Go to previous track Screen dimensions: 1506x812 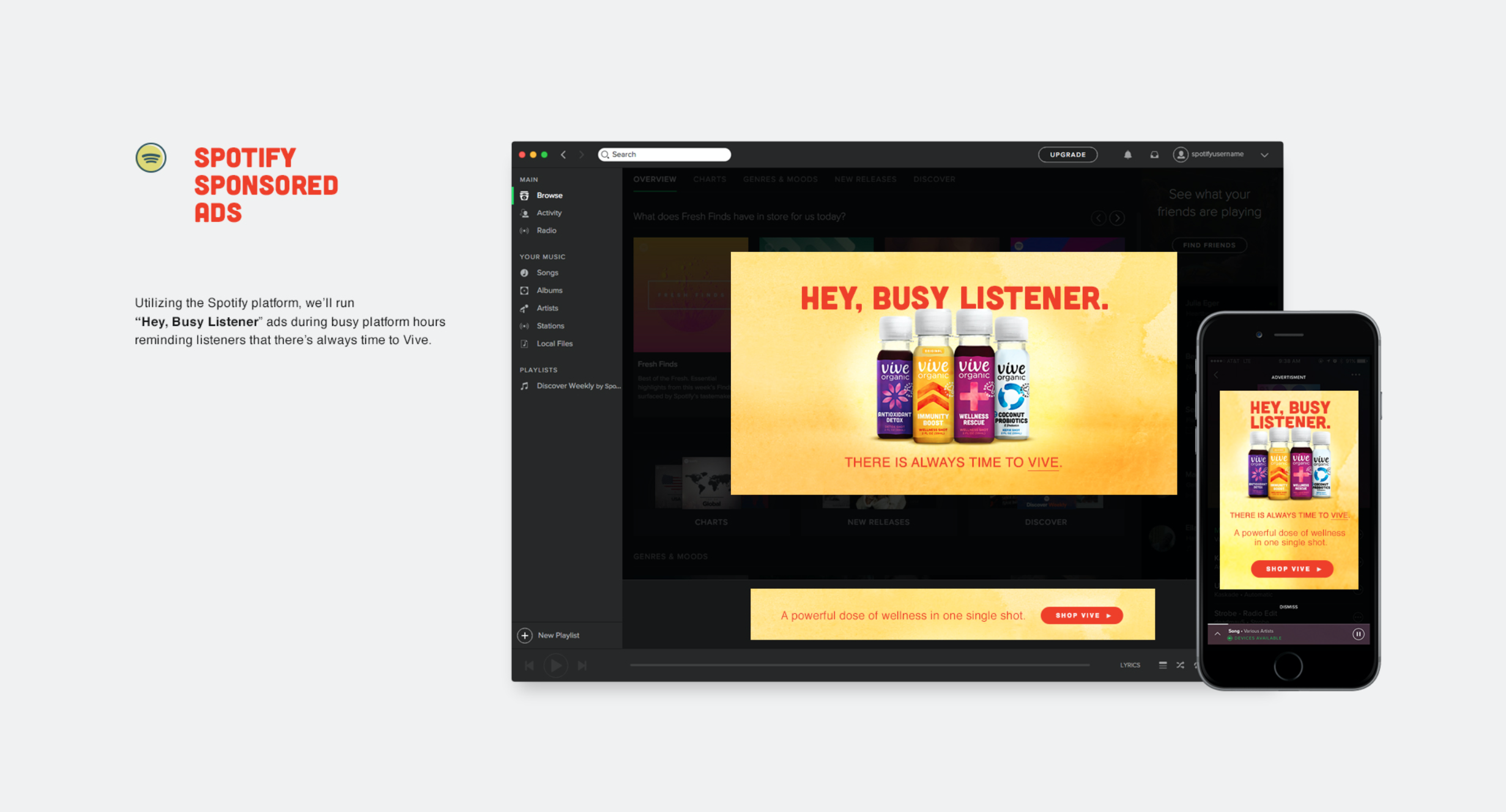coord(530,665)
